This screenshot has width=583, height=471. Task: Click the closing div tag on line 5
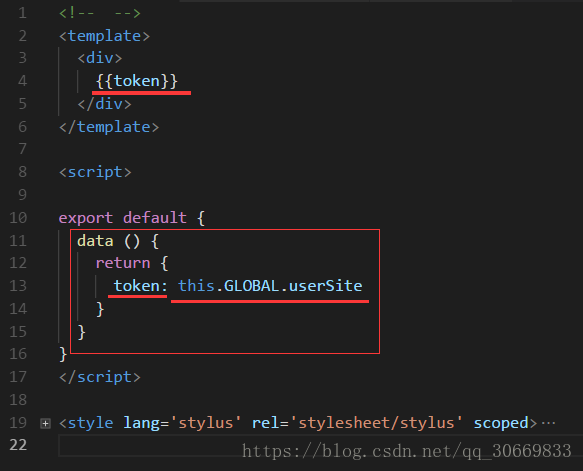[x=104, y=104]
